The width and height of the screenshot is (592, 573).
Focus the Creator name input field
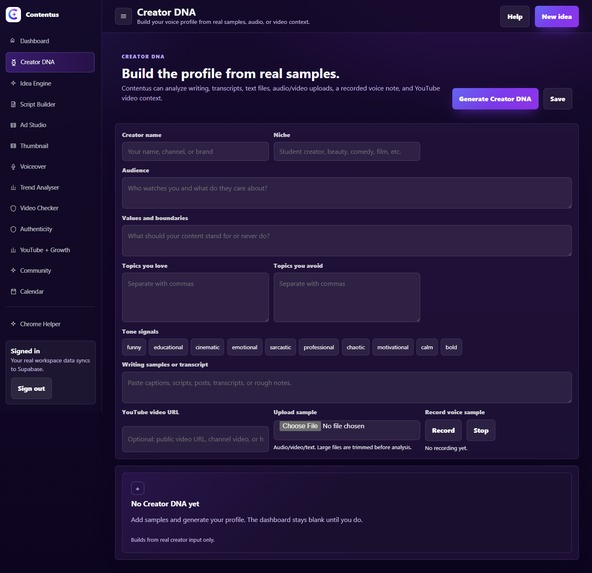click(x=195, y=151)
